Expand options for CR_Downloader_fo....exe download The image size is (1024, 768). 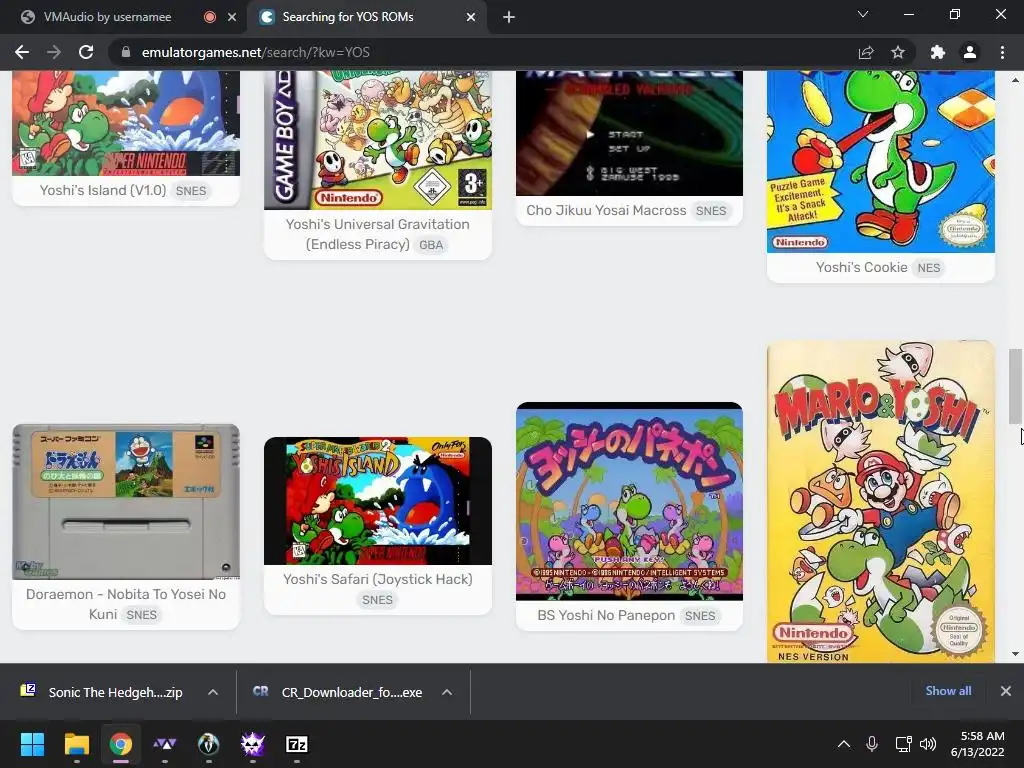447,692
